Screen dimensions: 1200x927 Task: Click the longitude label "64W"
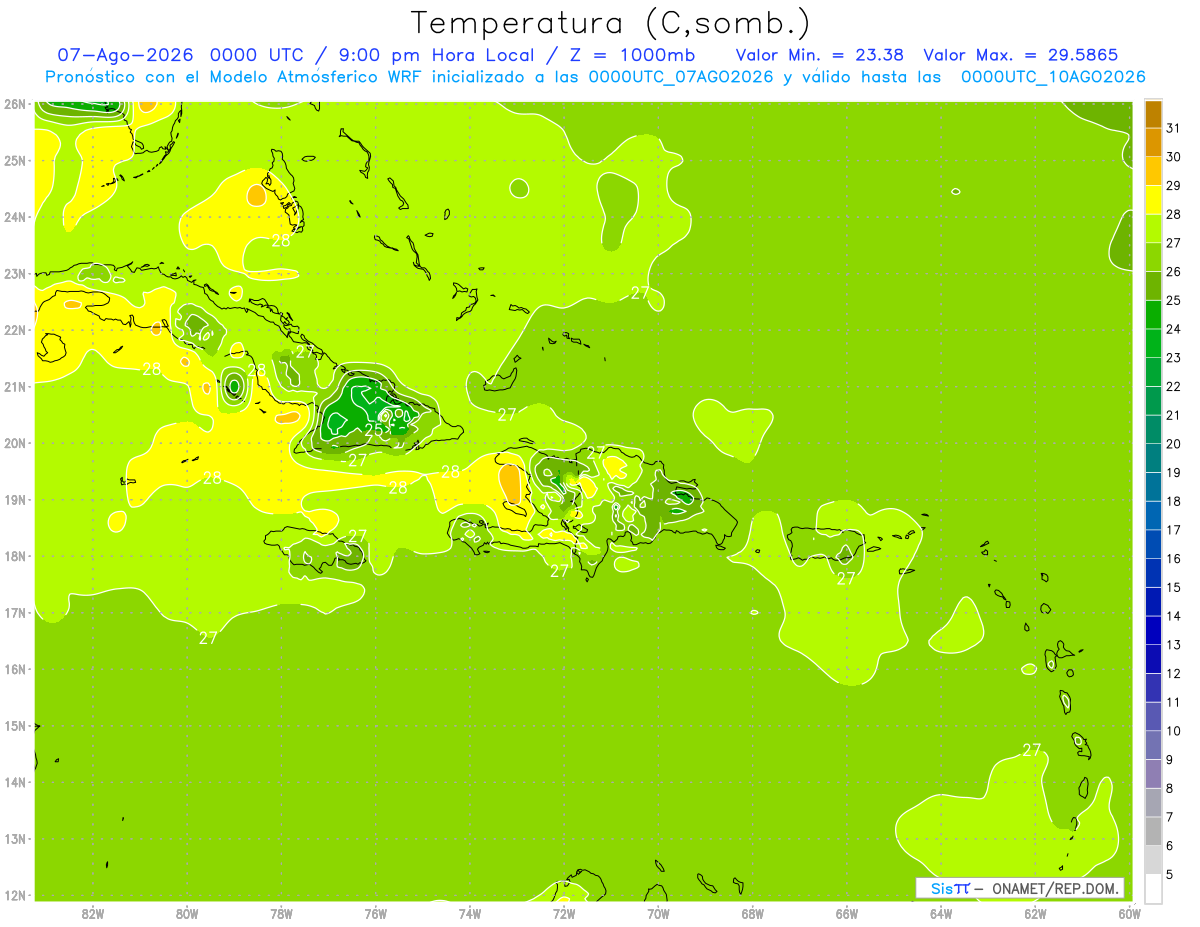pos(941,913)
